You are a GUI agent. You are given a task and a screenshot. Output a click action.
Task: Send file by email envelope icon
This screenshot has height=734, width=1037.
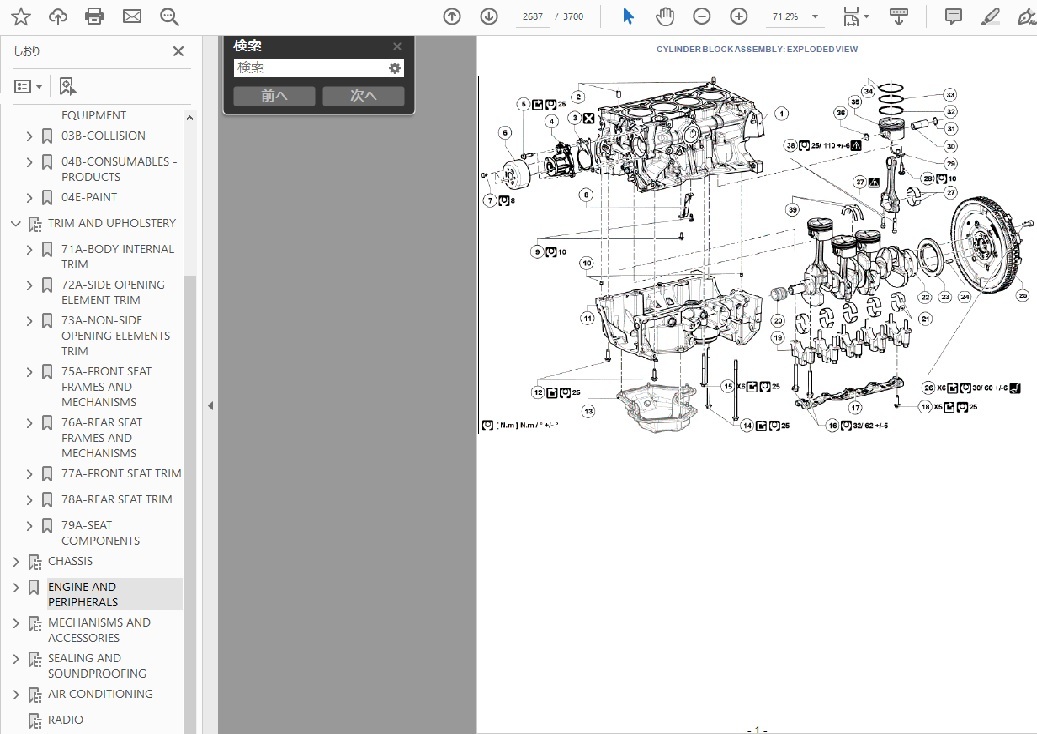[x=132, y=17]
